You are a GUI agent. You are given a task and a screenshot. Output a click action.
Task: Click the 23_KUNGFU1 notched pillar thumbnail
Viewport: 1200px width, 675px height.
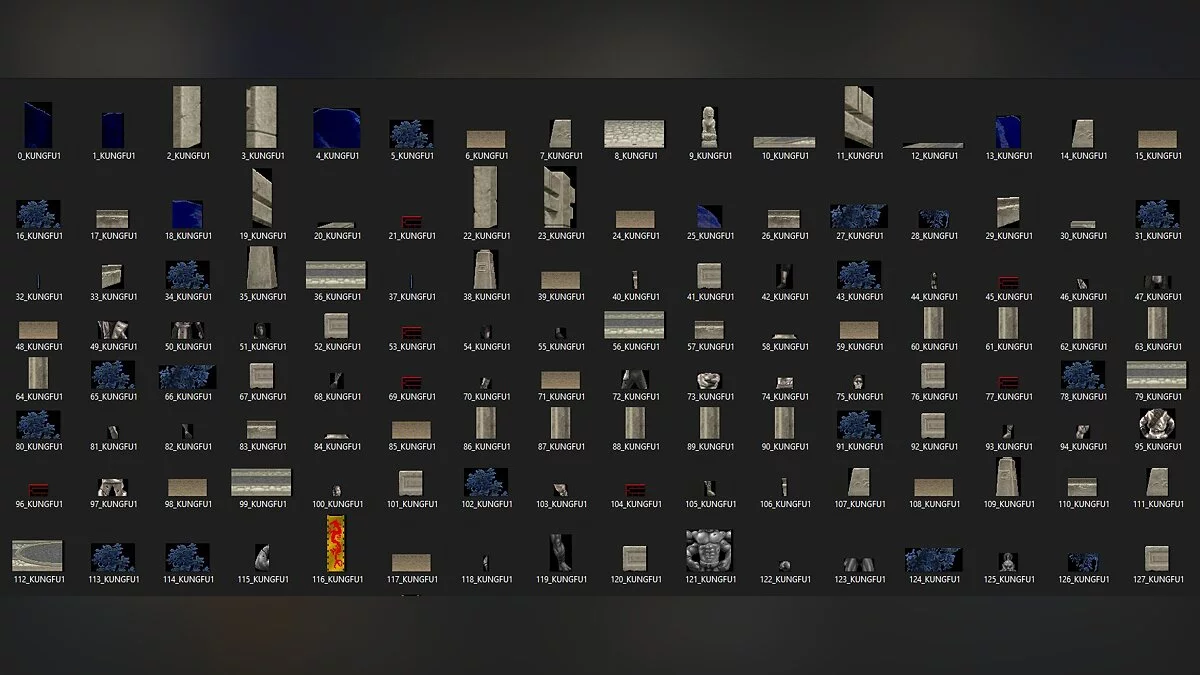[x=559, y=197]
